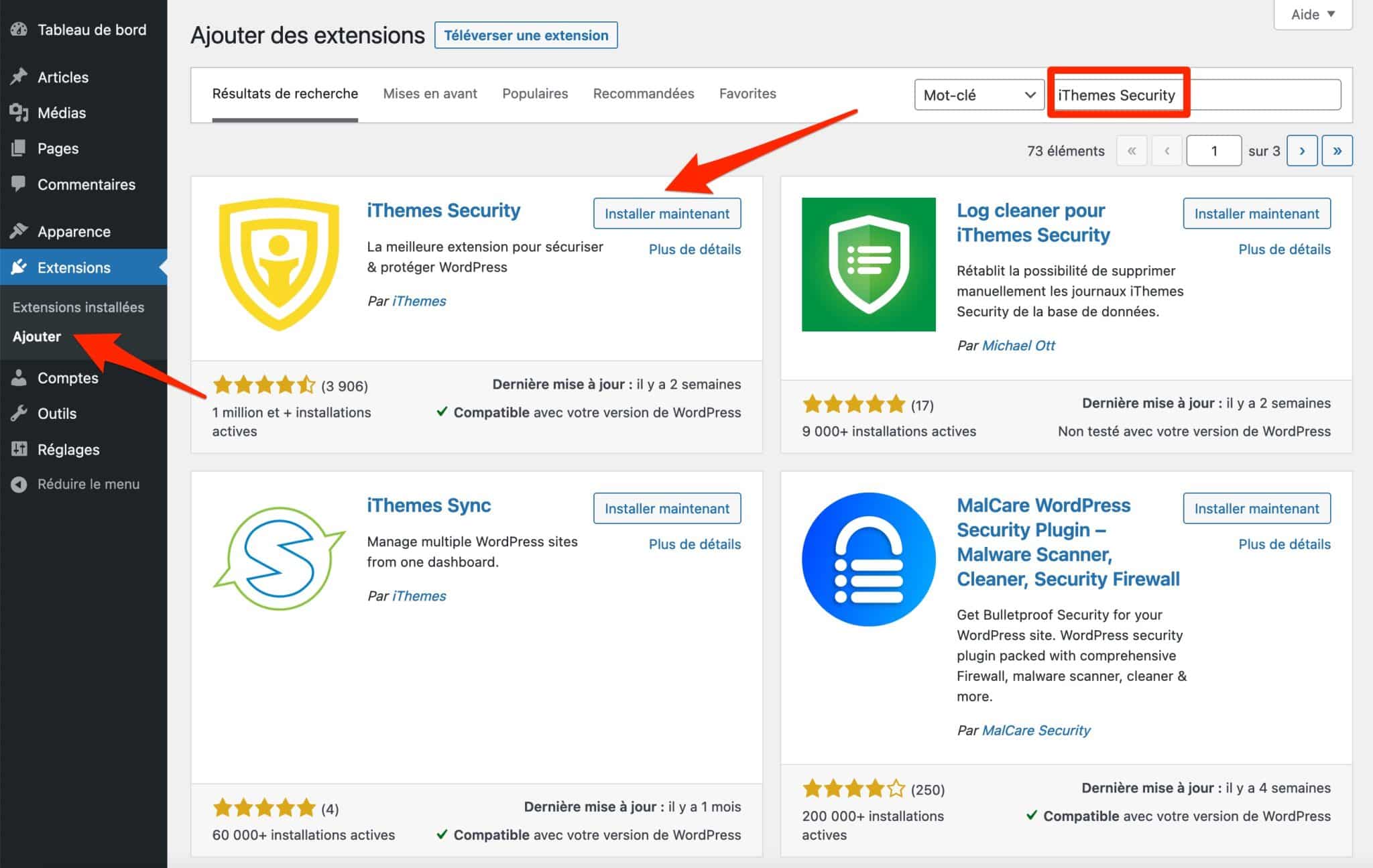The height and width of the screenshot is (868, 1373).
Task: Click the disabled previous page button
Action: point(1167,151)
